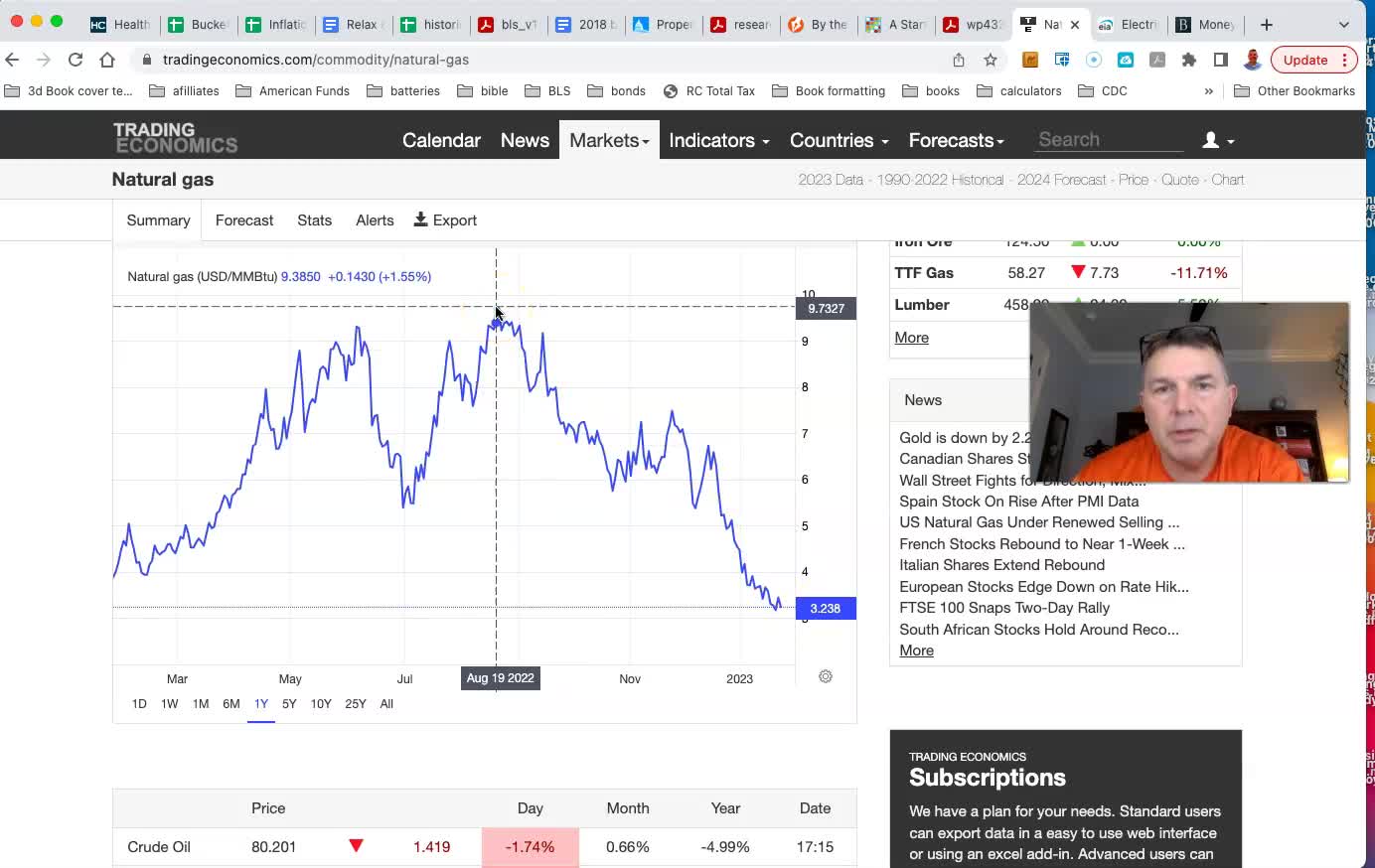This screenshot has height=868, width=1375.
Task: Select the Stats tab
Action: tap(314, 220)
